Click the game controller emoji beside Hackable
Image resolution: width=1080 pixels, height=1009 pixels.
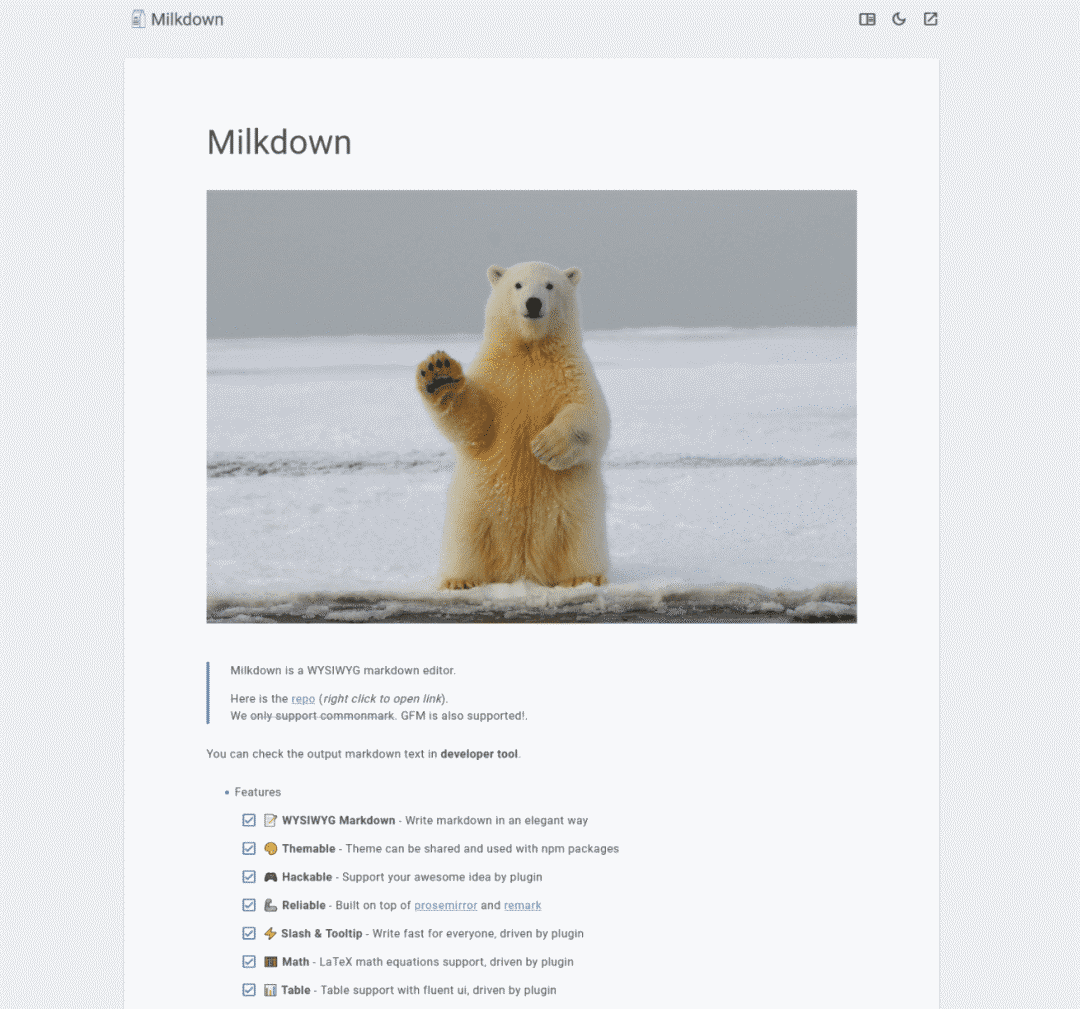(x=271, y=877)
